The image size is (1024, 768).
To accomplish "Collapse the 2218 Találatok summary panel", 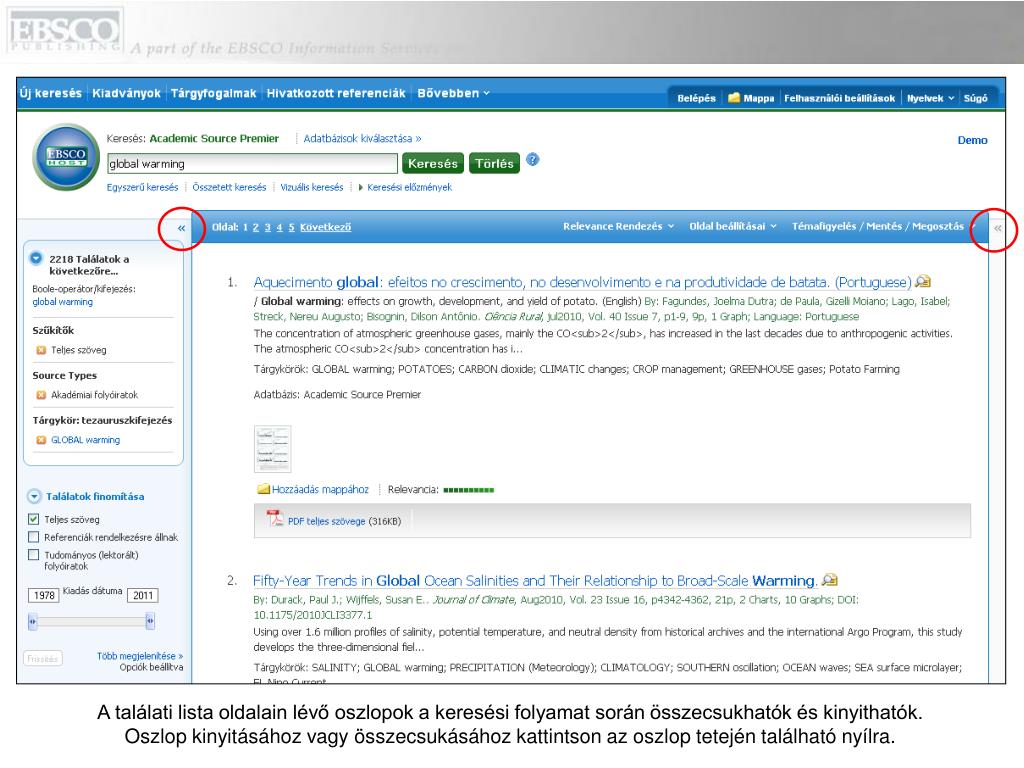I will [x=36, y=259].
